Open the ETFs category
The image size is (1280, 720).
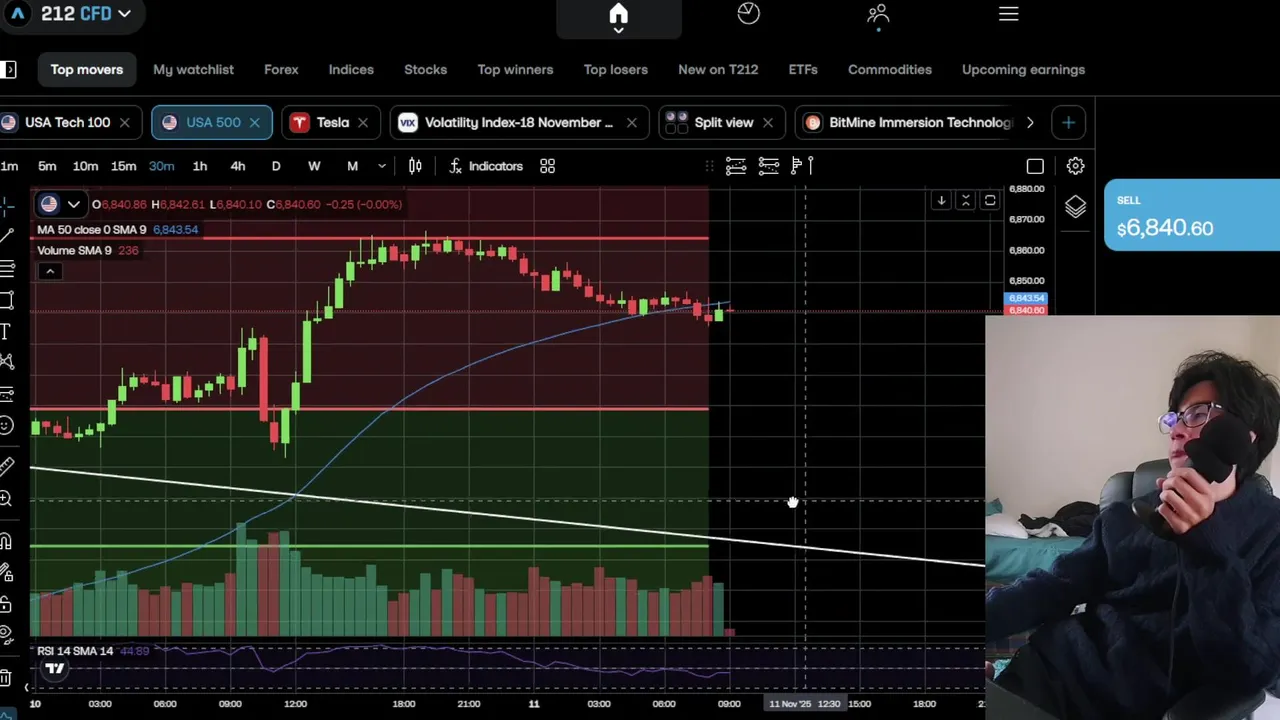click(x=803, y=70)
